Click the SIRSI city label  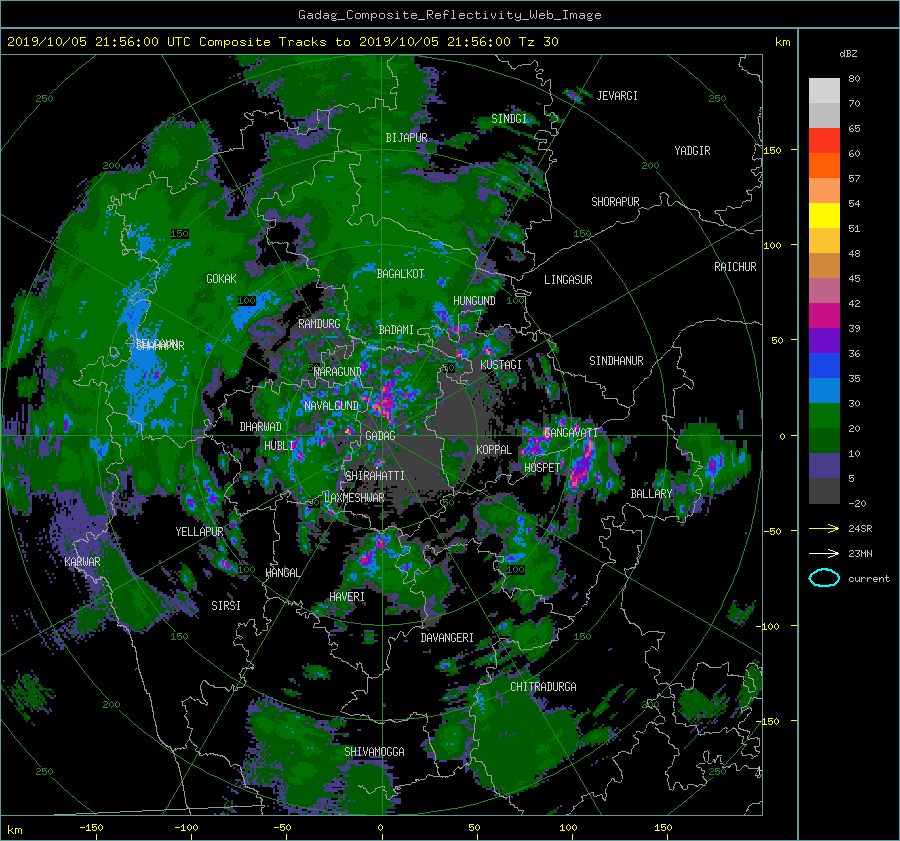(226, 606)
